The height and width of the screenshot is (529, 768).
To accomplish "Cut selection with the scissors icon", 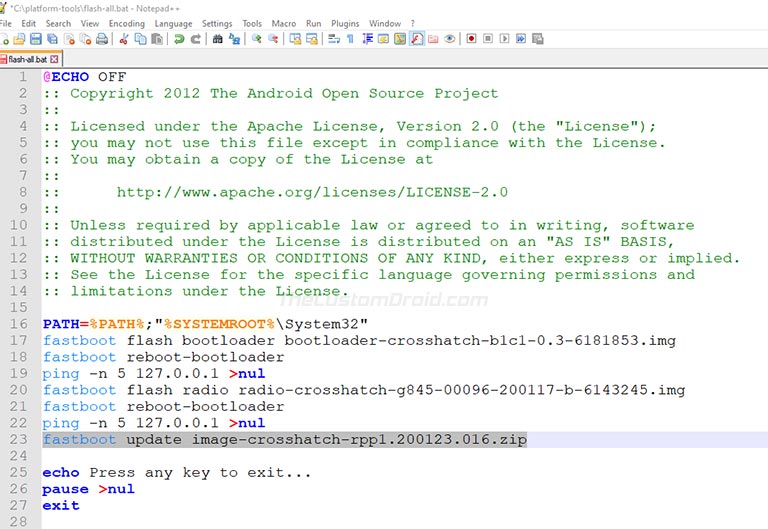I will tap(124, 39).
